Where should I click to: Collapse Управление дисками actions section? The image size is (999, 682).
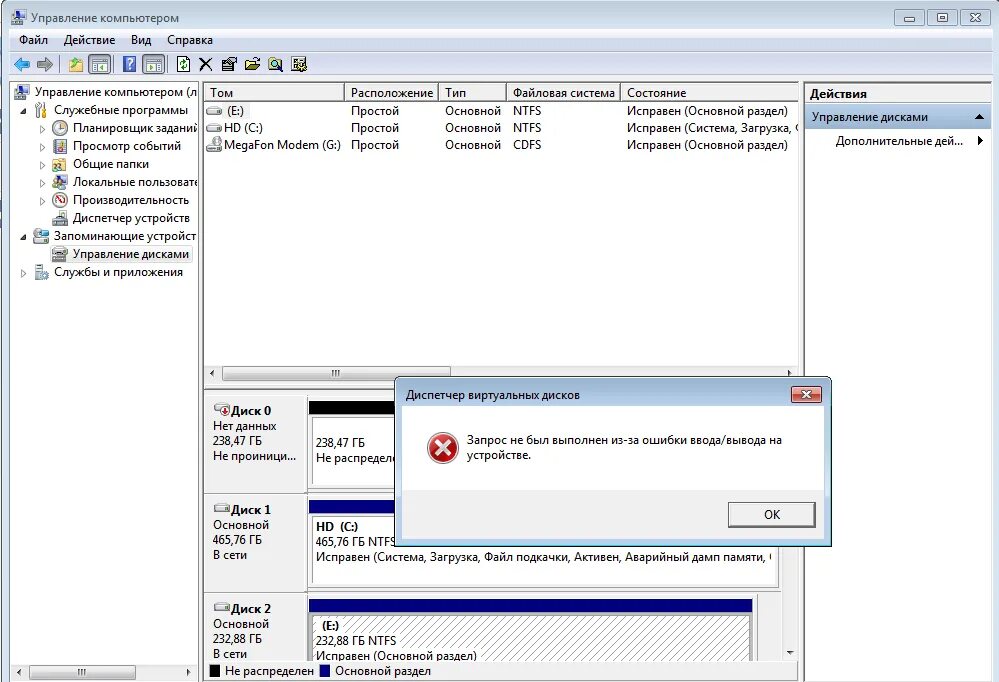point(979,117)
